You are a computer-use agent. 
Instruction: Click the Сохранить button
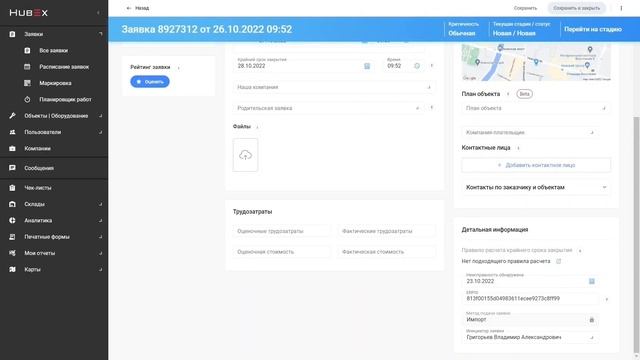[525, 8]
